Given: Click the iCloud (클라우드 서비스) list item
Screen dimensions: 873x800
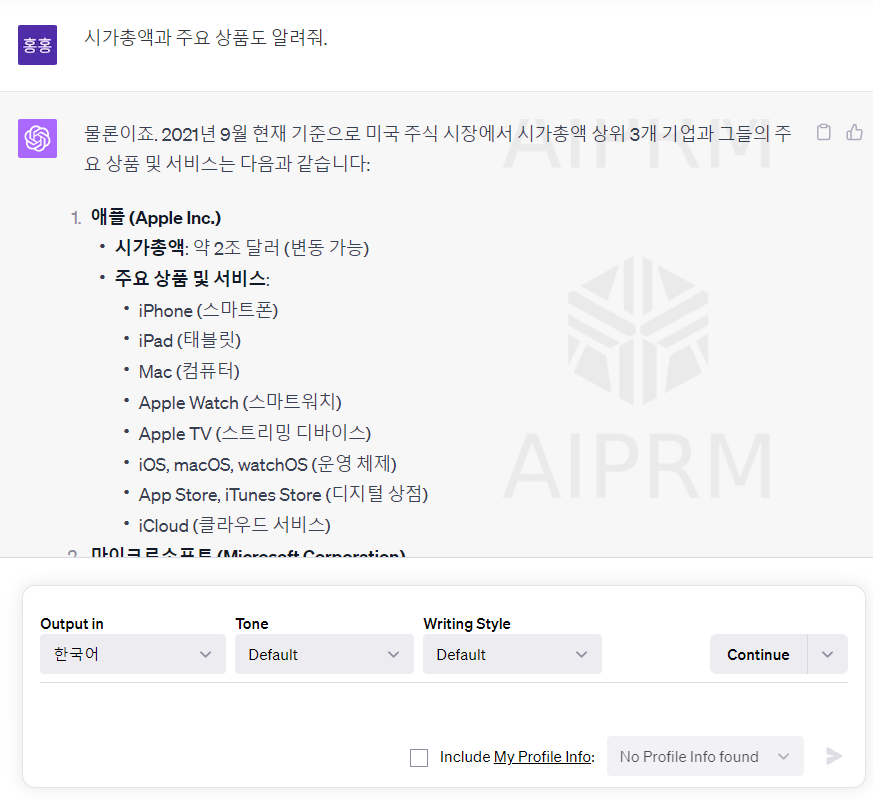Looking at the screenshot, I should pos(234,525).
